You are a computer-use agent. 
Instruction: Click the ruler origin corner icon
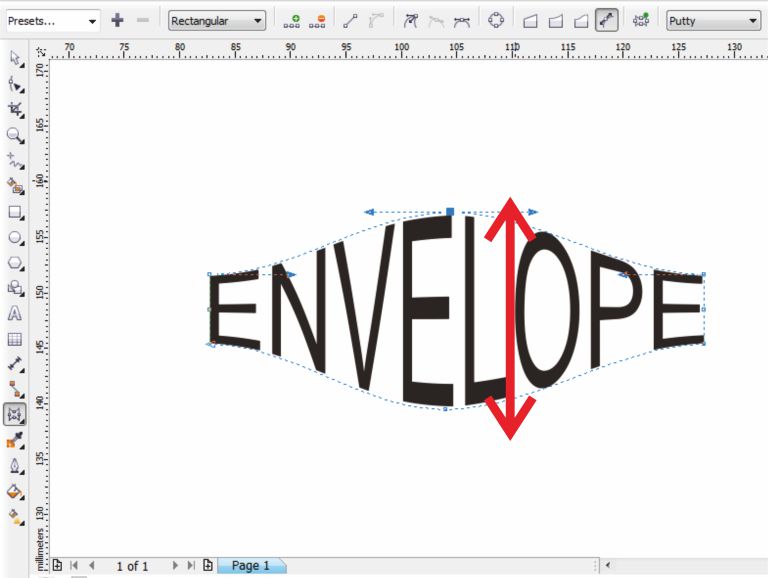coord(41,50)
